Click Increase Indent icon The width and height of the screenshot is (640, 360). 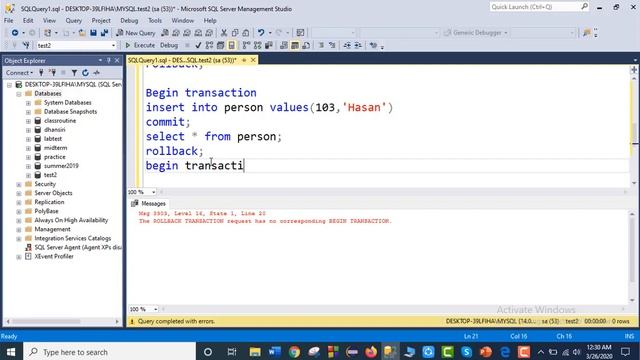358,45
